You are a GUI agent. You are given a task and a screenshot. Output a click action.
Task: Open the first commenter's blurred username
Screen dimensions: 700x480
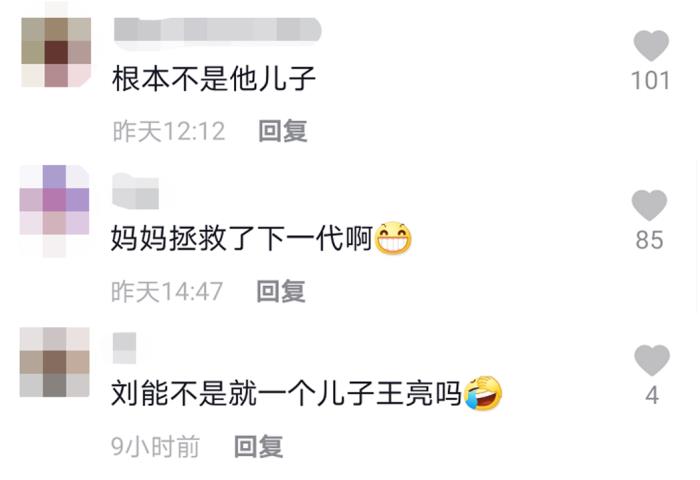pyautogui.click(x=217, y=29)
